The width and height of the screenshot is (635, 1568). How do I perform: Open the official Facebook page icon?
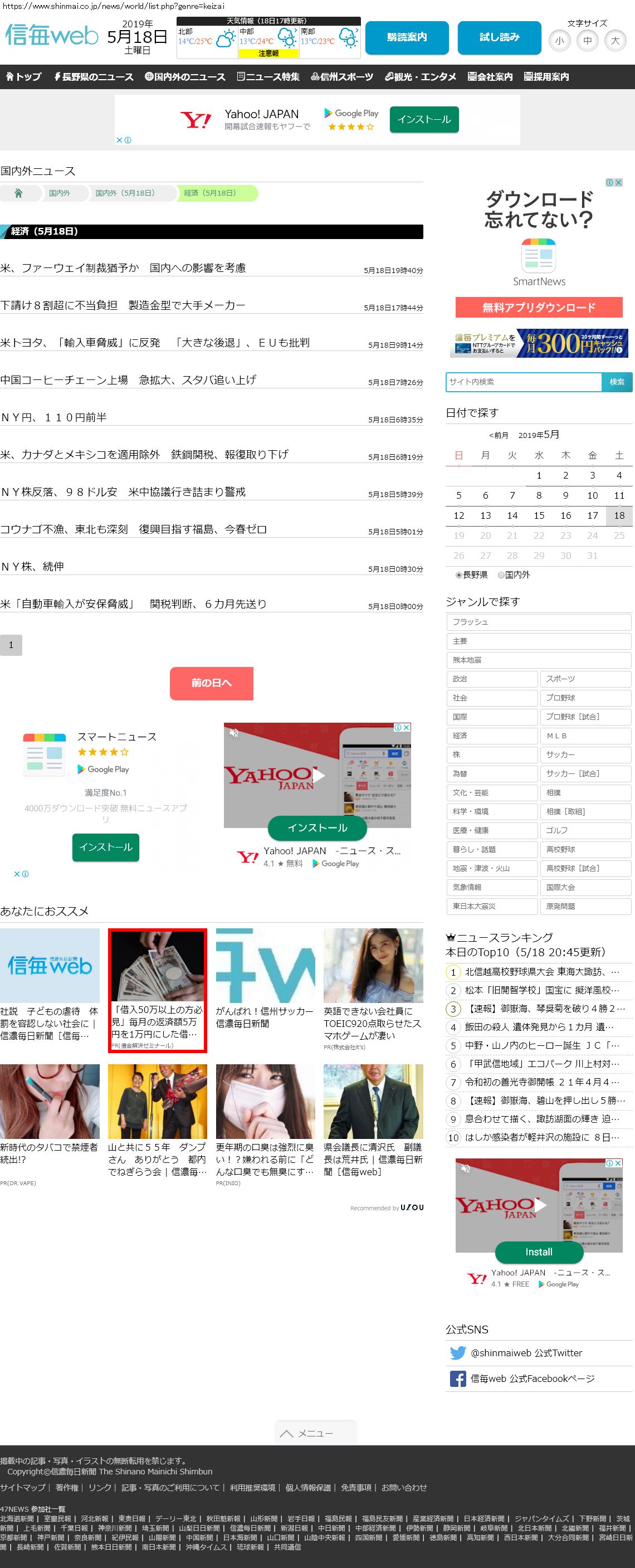(x=457, y=1379)
